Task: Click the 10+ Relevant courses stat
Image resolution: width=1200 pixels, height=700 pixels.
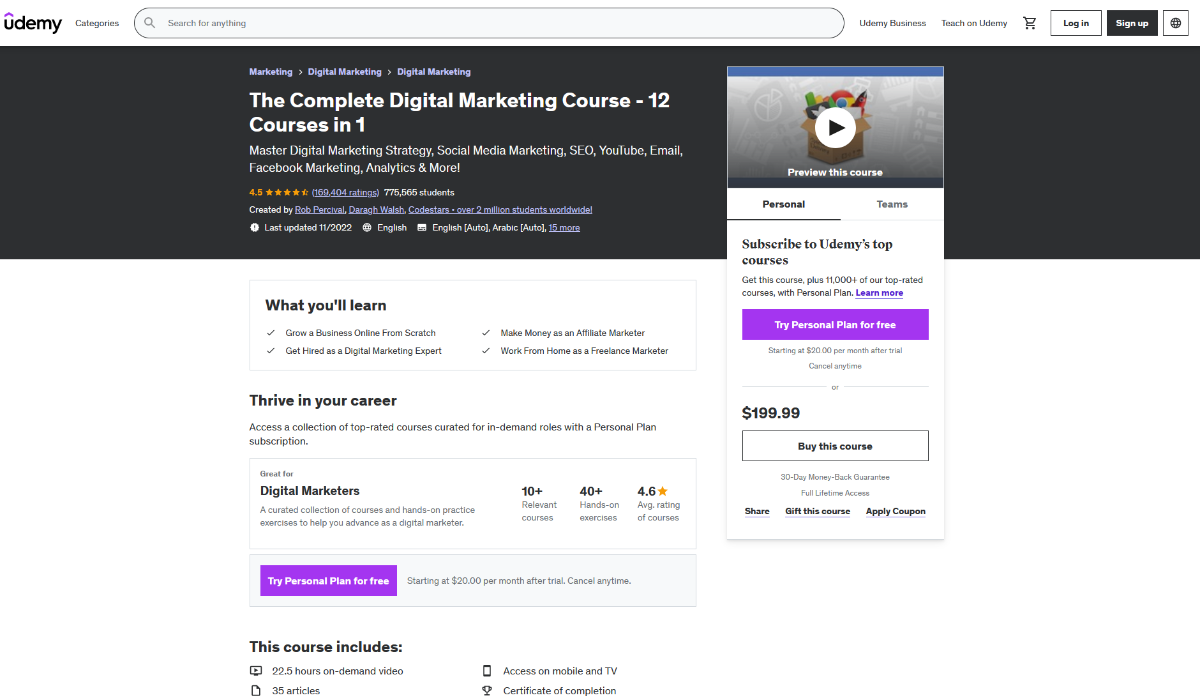Action: coord(538,504)
